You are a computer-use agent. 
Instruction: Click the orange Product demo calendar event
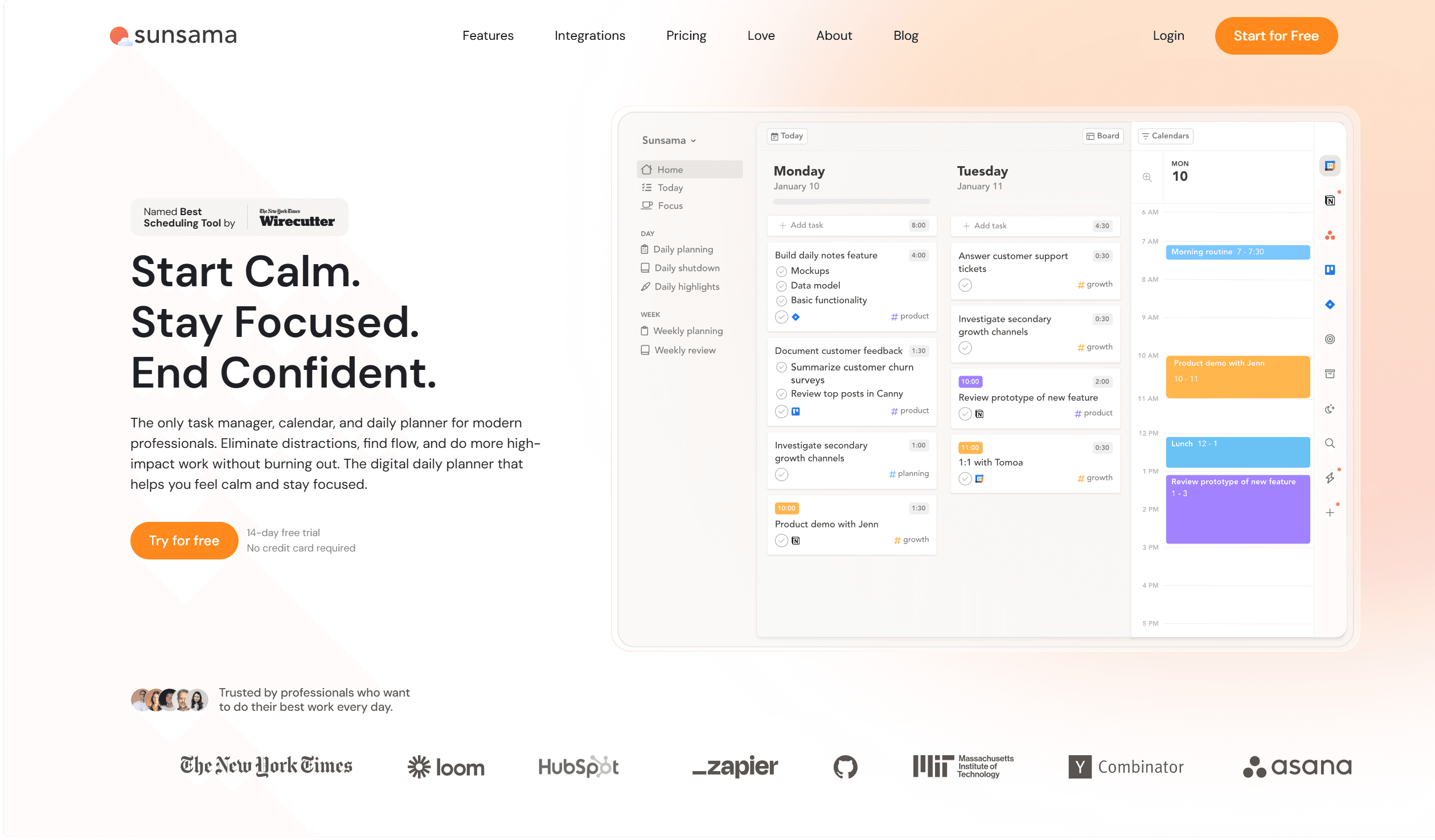click(x=1237, y=377)
